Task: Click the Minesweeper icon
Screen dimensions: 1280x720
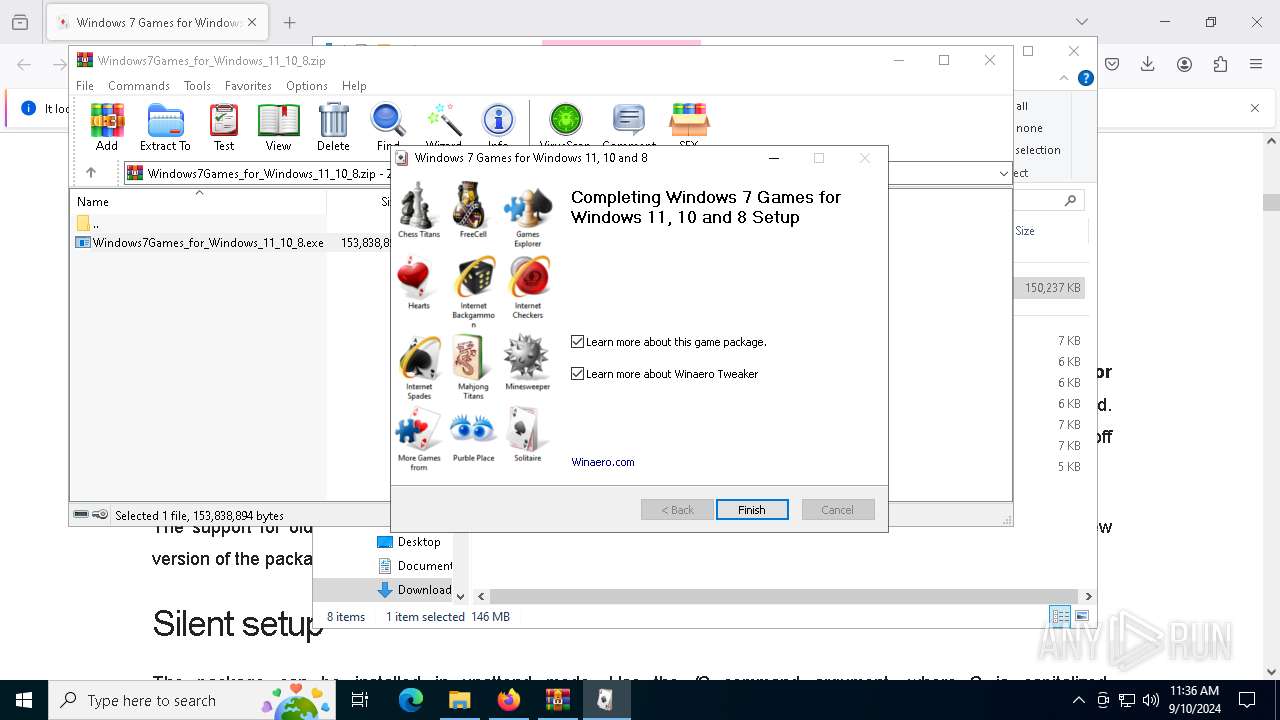Action: (x=528, y=363)
